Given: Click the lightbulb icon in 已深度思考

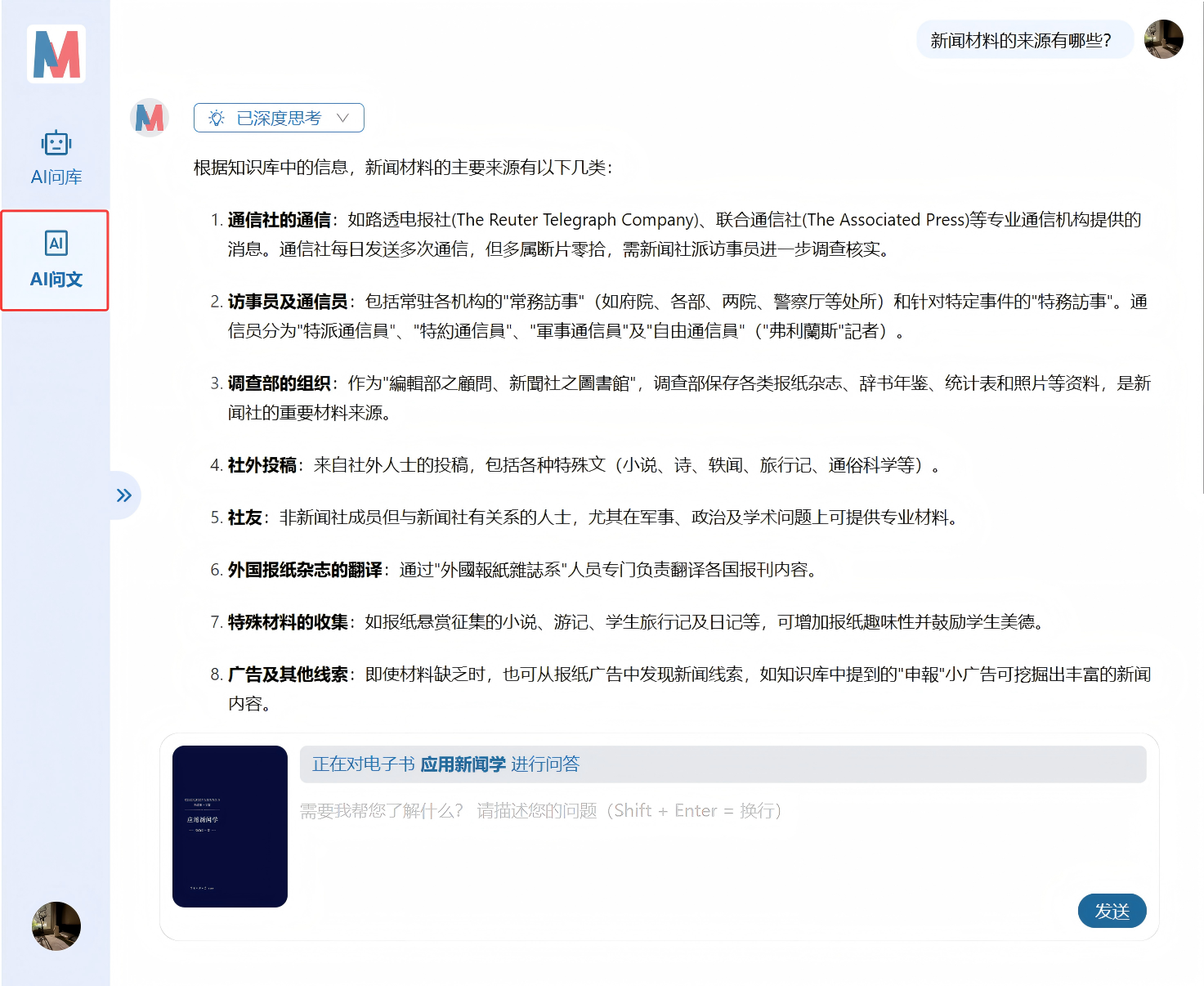Looking at the screenshot, I should [216, 118].
